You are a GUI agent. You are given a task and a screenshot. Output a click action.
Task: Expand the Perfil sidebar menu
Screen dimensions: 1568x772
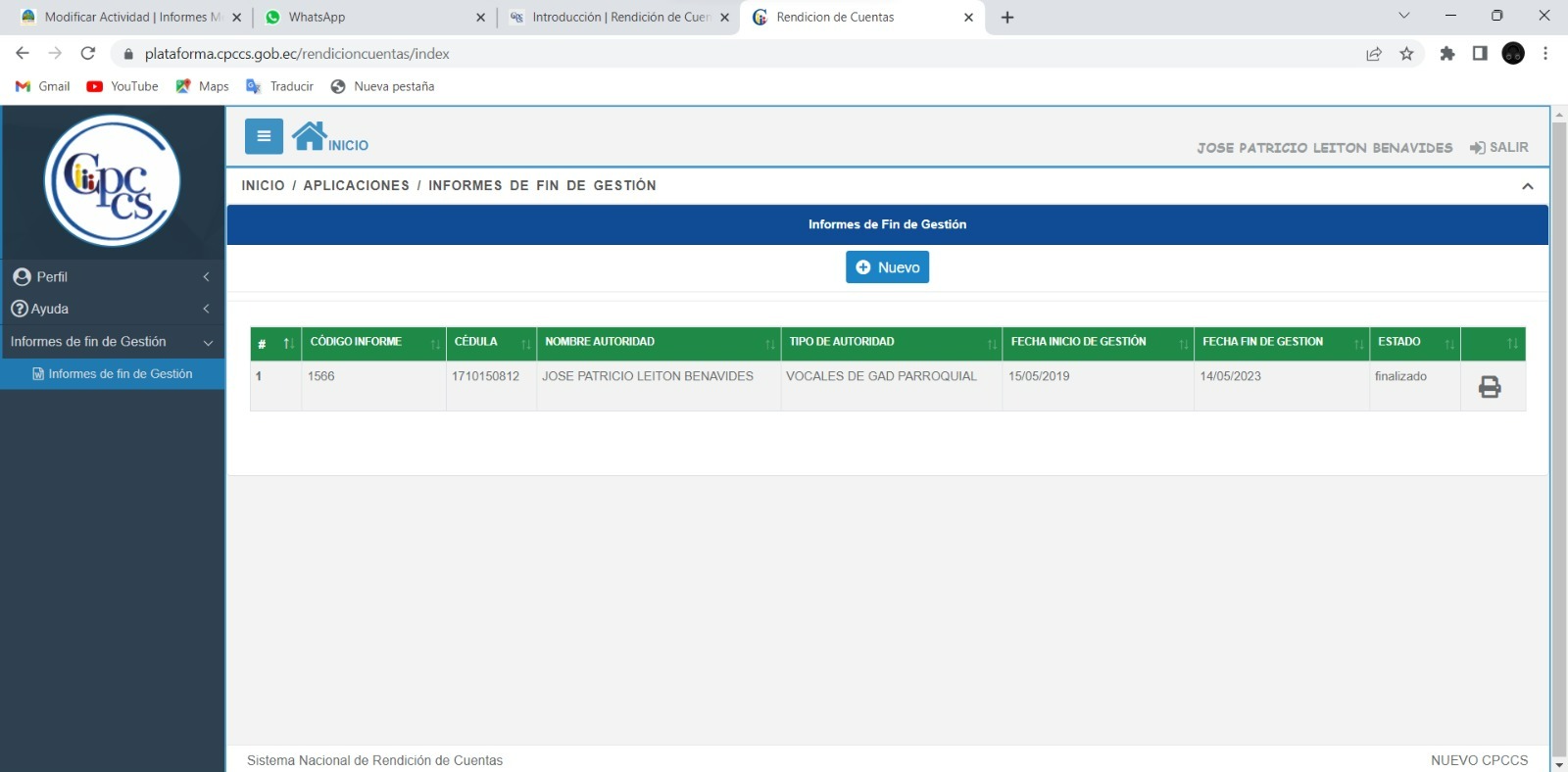pyautogui.click(x=112, y=277)
